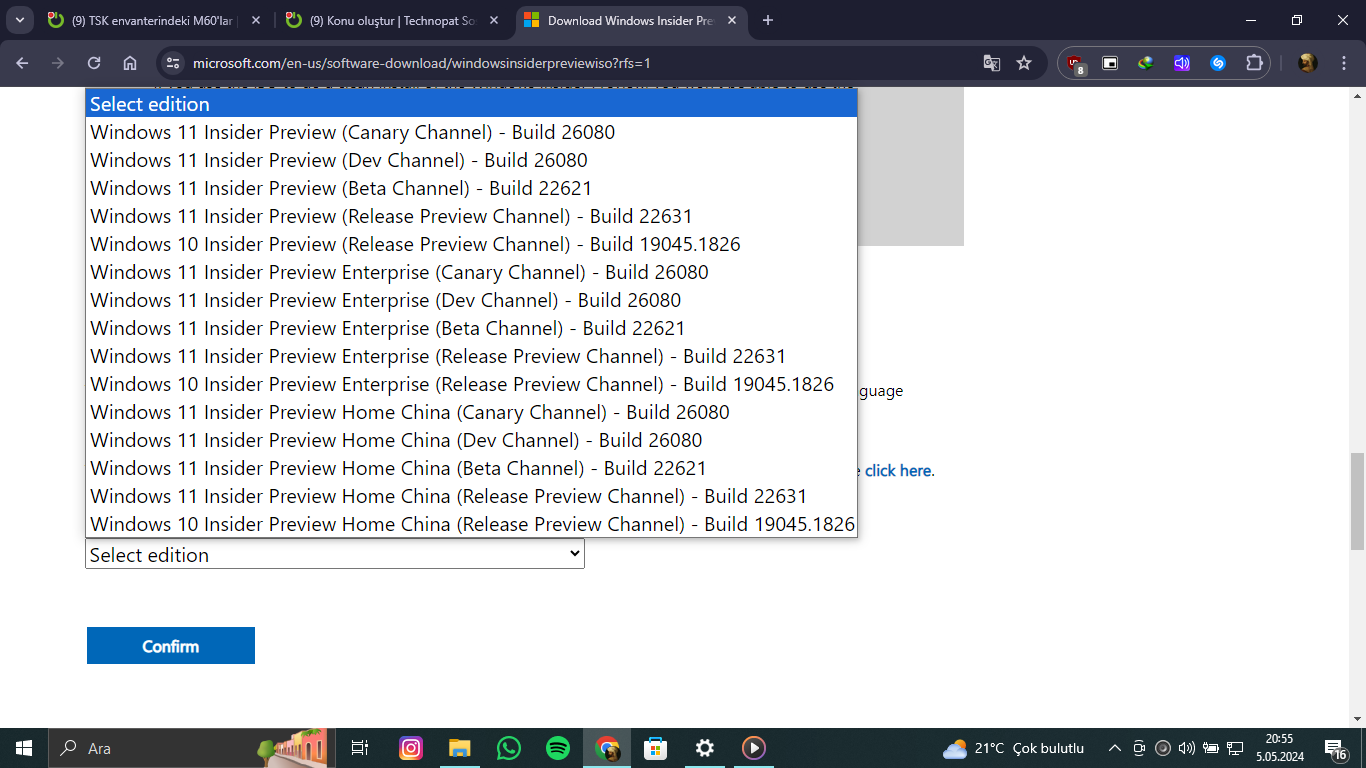Click the taskbar Ara search box

[x=190, y=748]
